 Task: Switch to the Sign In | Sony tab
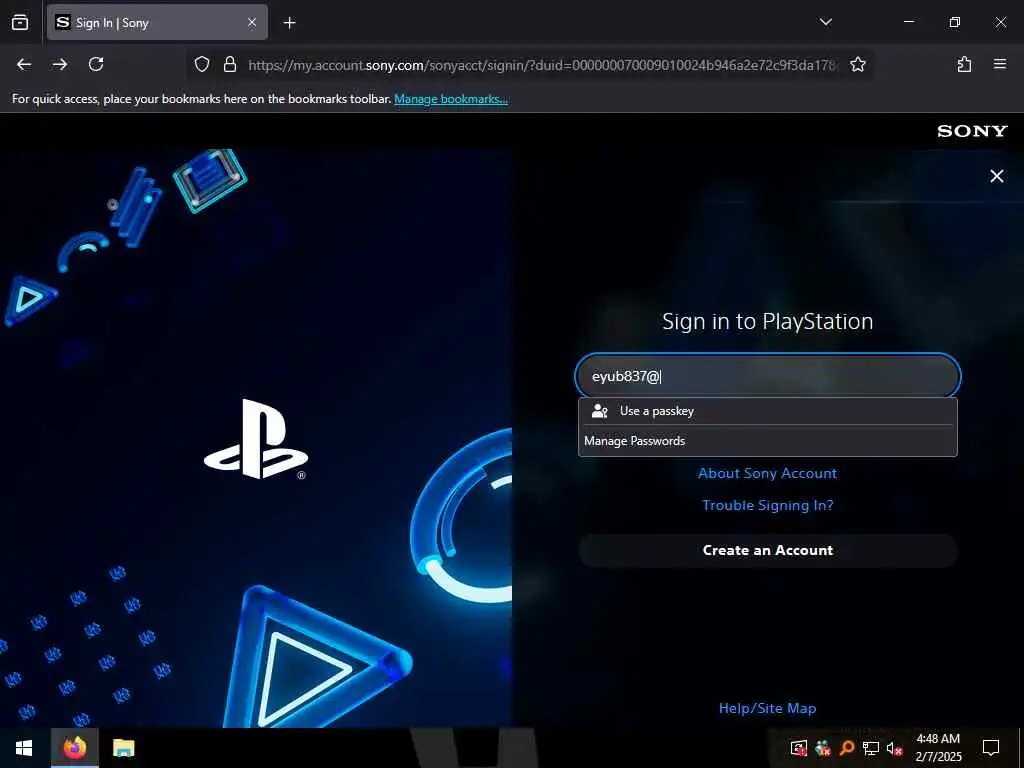[157, 22]
